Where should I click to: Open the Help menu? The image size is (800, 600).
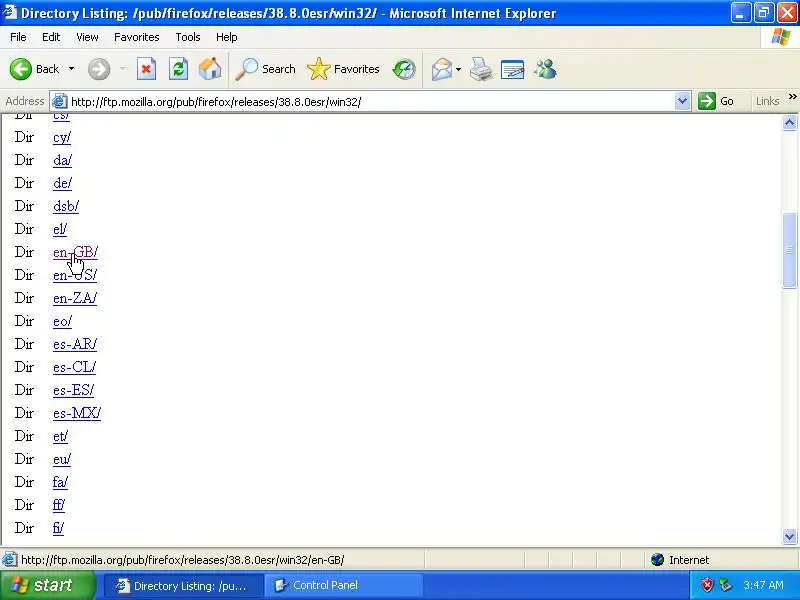[x=227, y=37]
